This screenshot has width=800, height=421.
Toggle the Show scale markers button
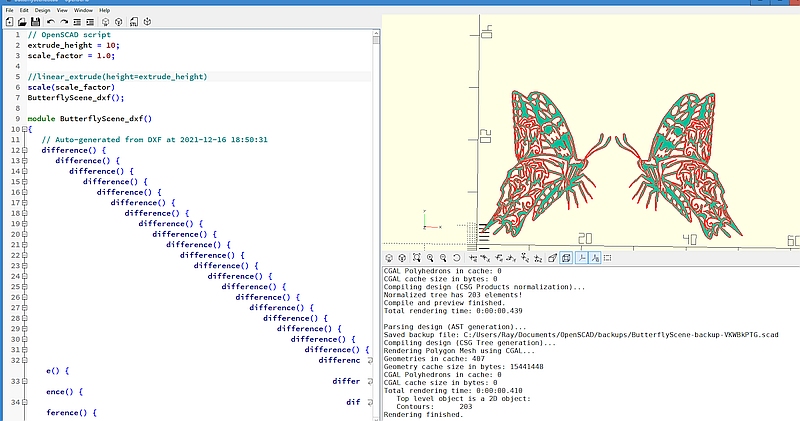594,258
